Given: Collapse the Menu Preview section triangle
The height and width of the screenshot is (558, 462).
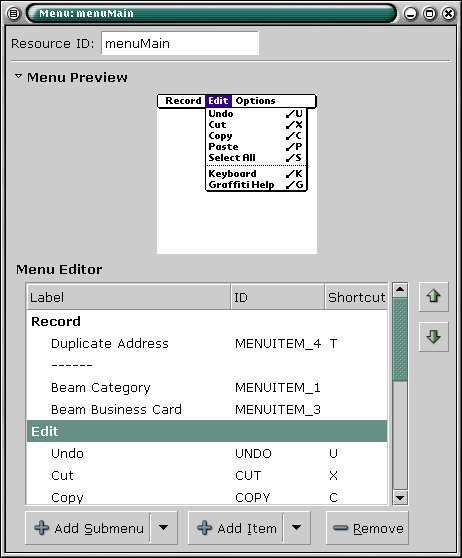Looking at the screenshot, I should [19, 76].
